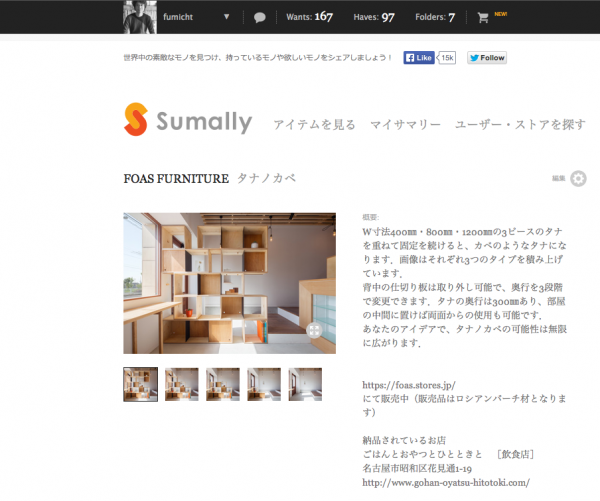Viewport: 600px width, 501px height.
Task: Open the gohan-oyatsu-hitotoki.com link
Action: click(446, 482)
